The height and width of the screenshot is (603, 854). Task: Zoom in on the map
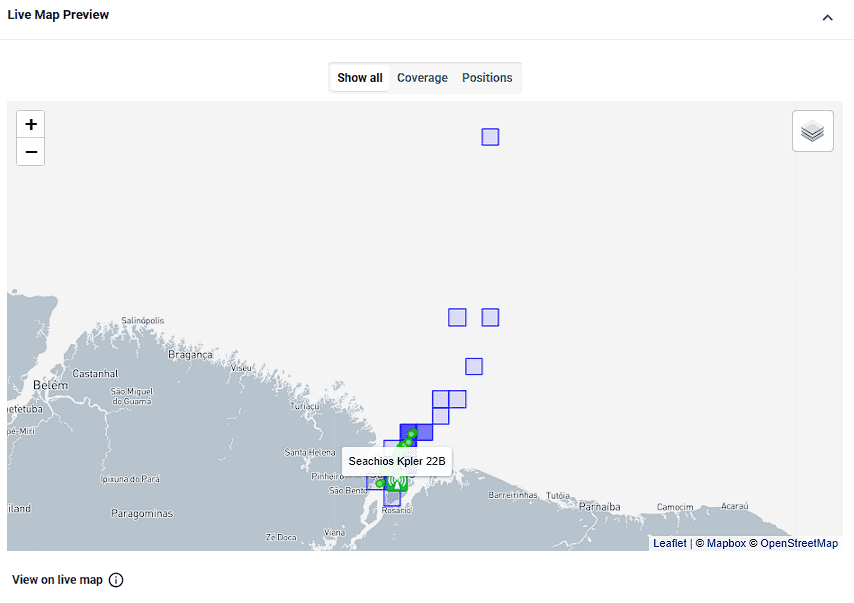tap(30, 124)
